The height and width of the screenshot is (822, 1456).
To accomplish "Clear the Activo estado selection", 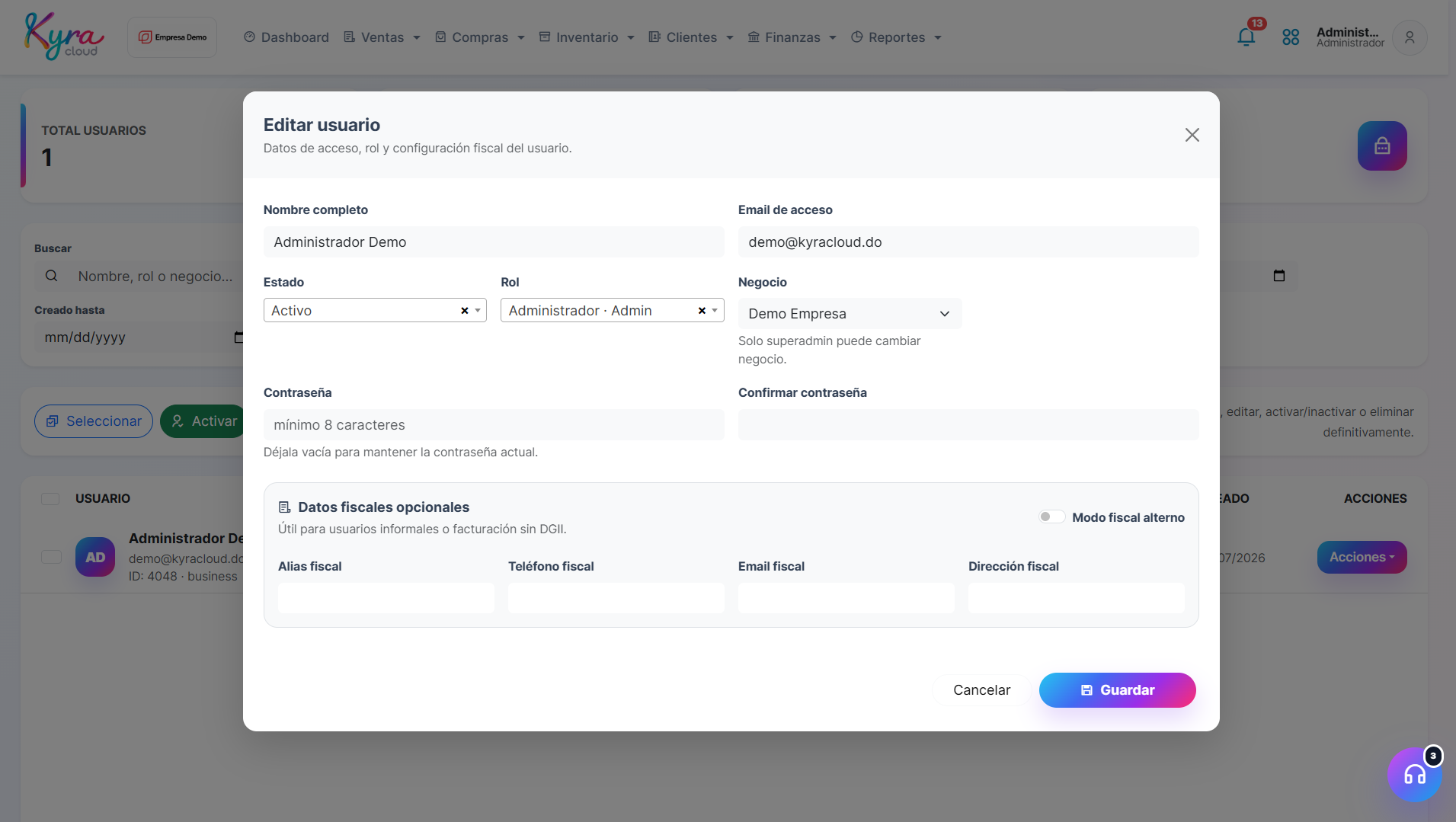I will click(465, 311).
